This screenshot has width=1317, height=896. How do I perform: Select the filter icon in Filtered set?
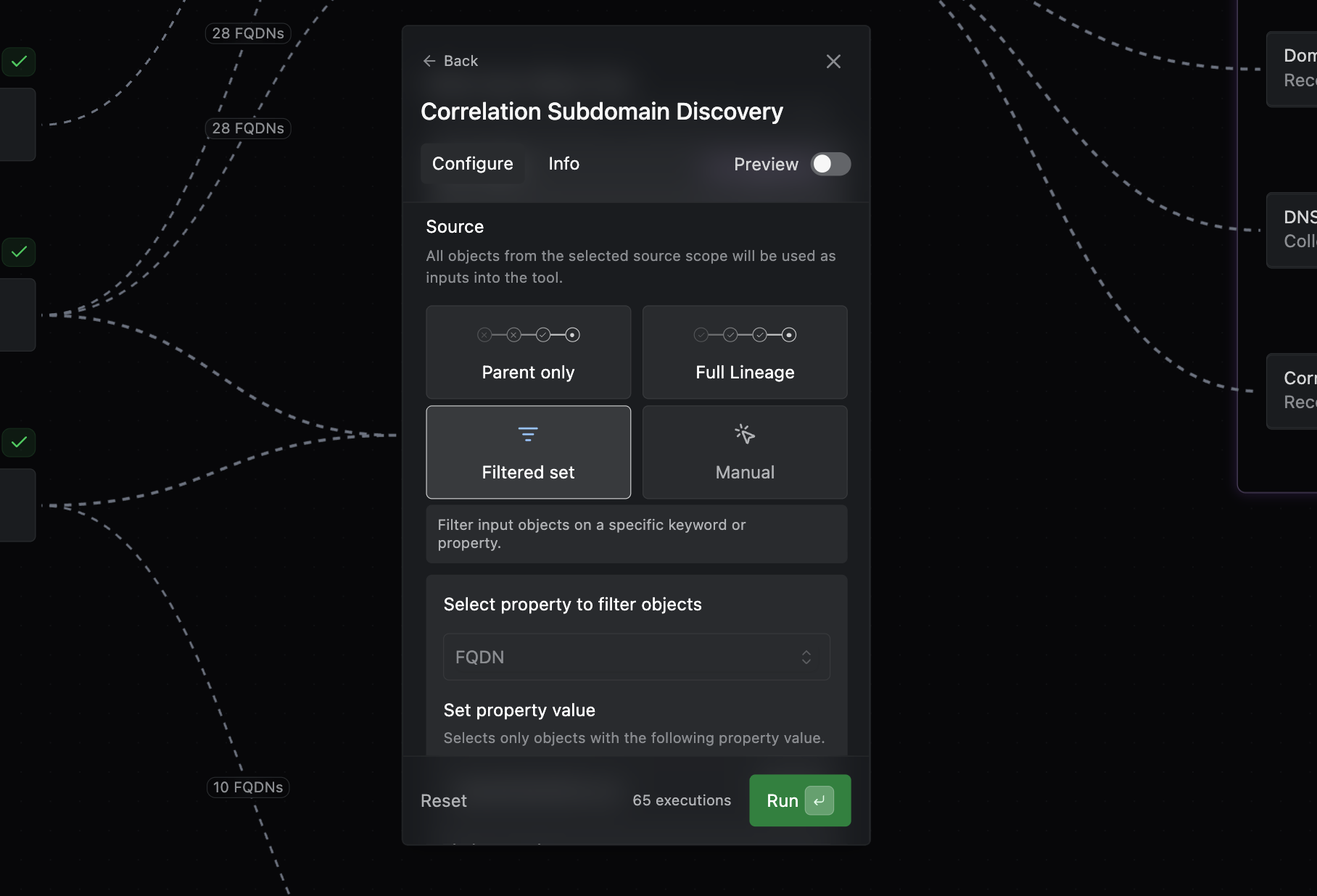pos(528,434)
